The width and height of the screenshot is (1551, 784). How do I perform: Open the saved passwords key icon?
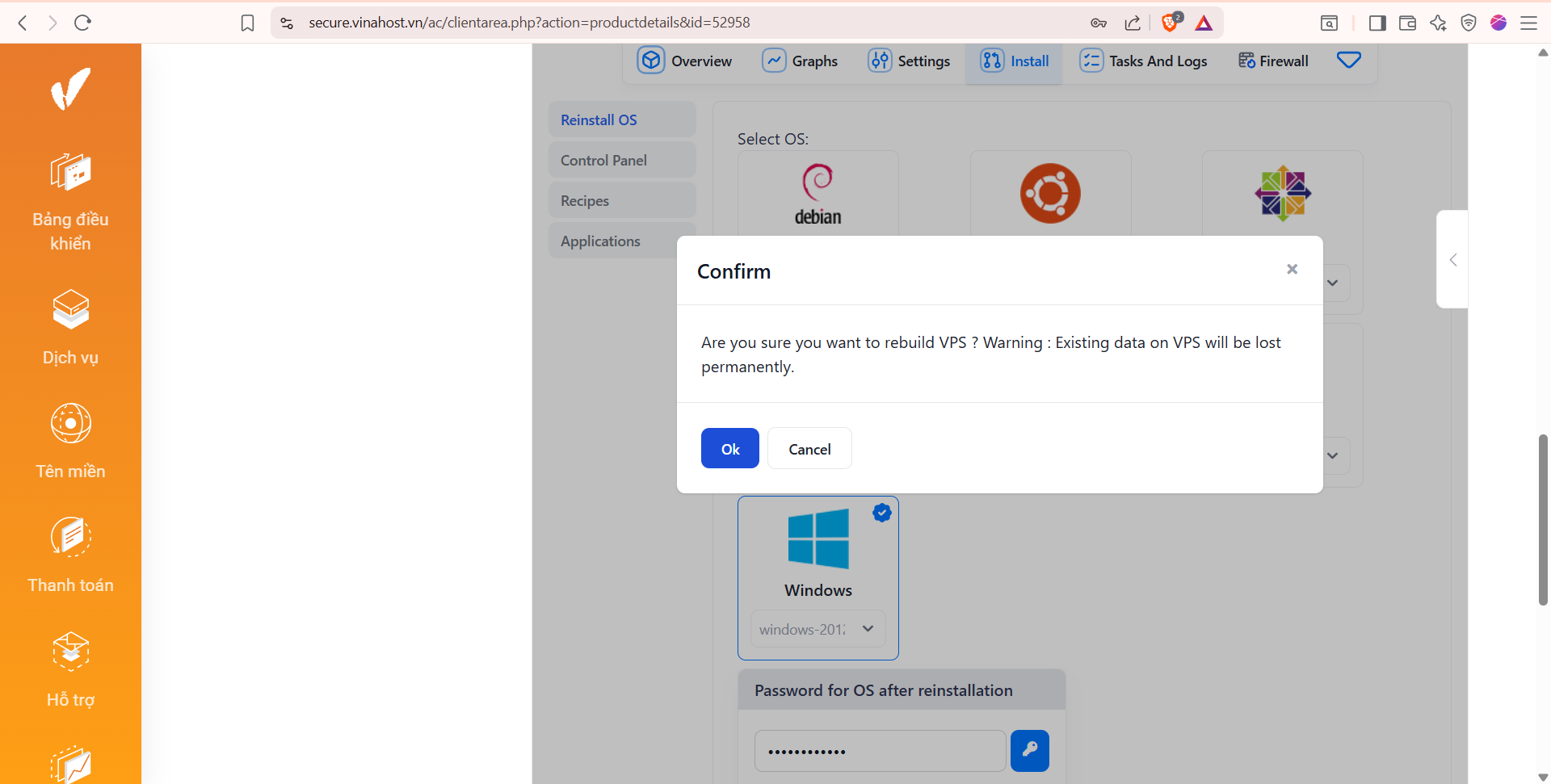(x=1099, y=23)
